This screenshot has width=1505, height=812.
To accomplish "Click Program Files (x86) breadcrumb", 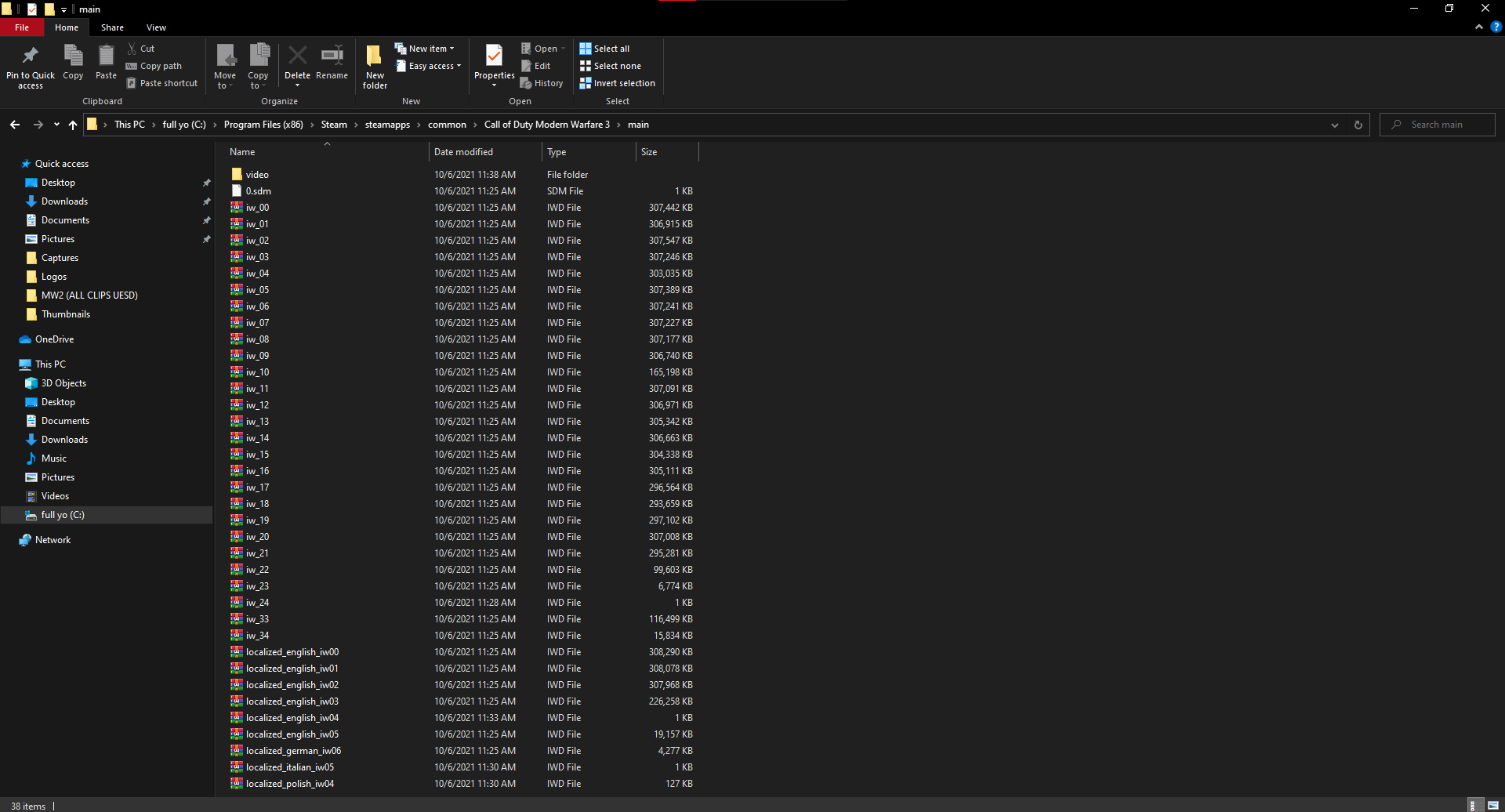I will (263, 125).
